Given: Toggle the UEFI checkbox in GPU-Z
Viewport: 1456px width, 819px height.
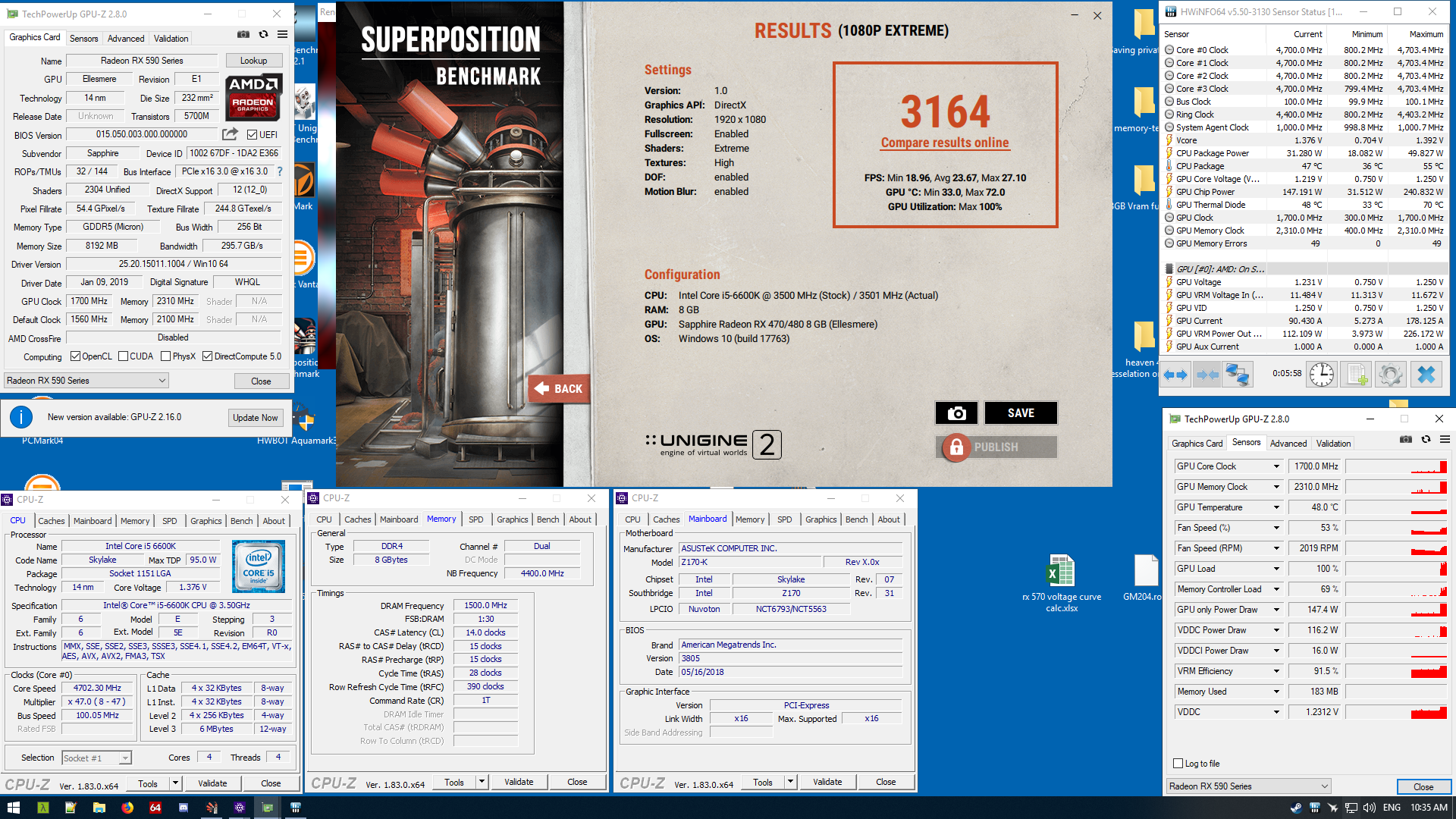Looking at the screenshot, I should [253, 135].
